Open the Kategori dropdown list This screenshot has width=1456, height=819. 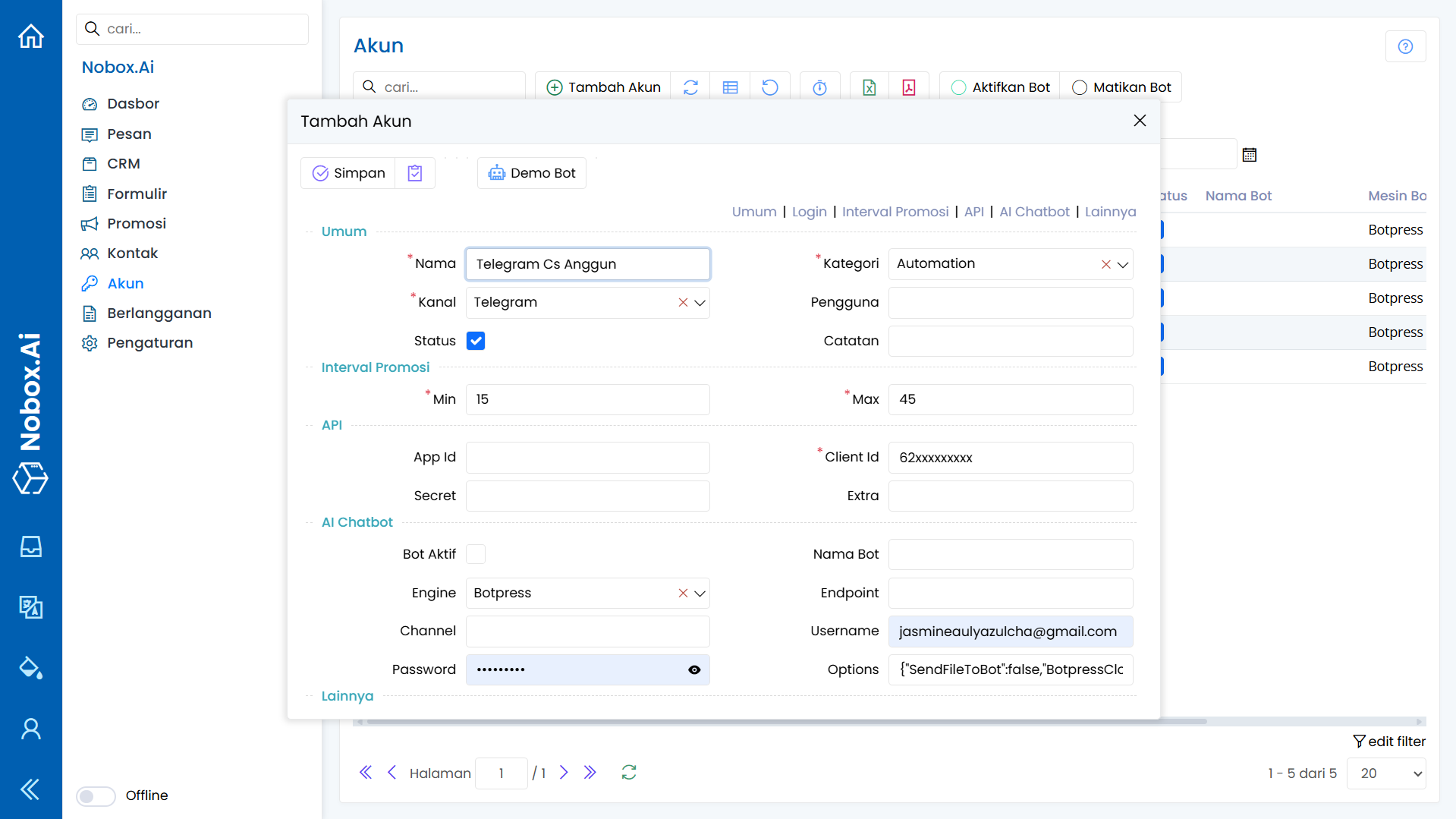1123,264
